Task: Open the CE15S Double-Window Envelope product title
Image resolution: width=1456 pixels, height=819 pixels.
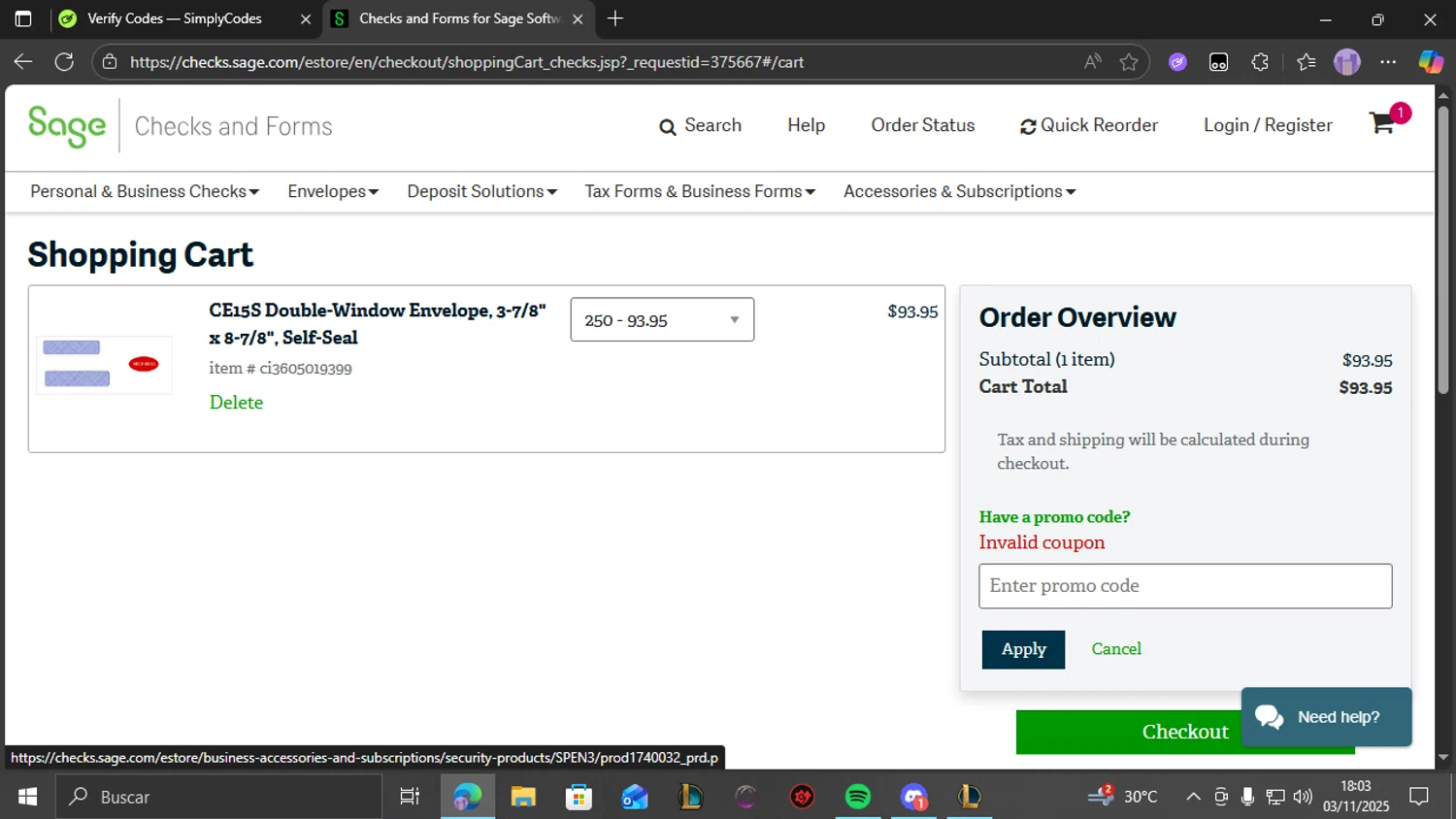Action: pos(378,324)
